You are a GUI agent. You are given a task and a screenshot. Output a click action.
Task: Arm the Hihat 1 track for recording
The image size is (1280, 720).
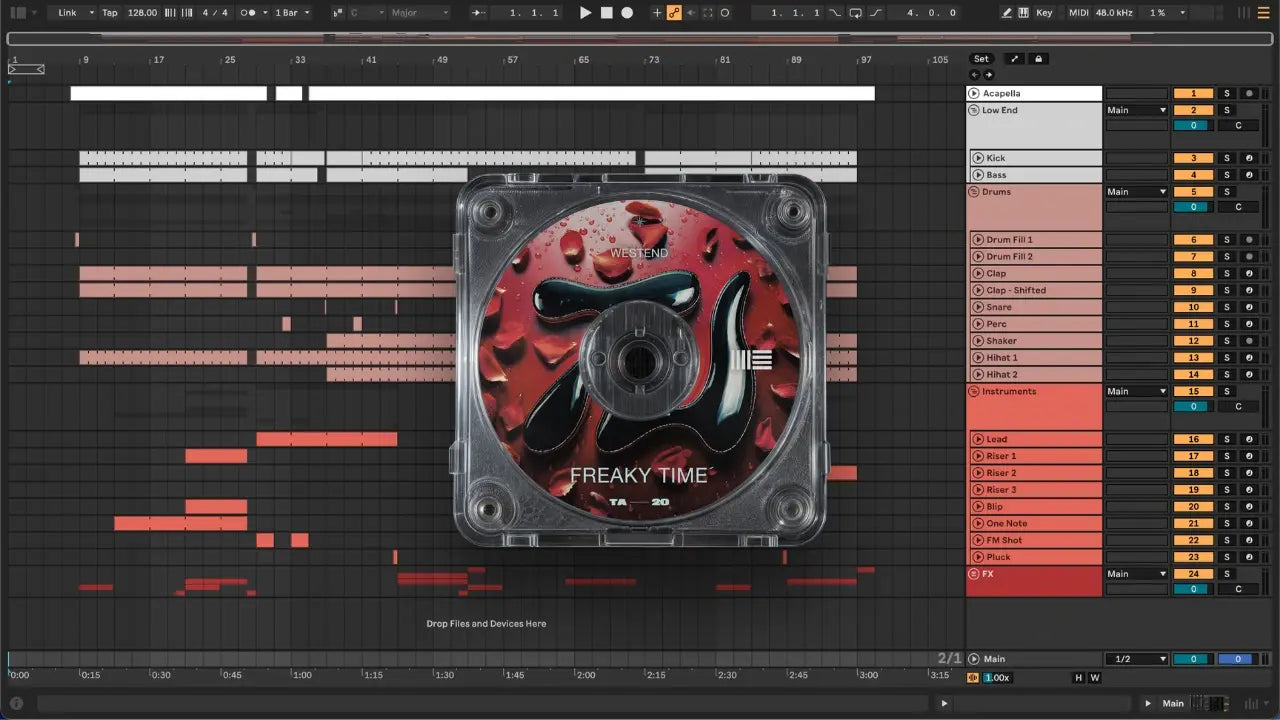pos(1249,357)
